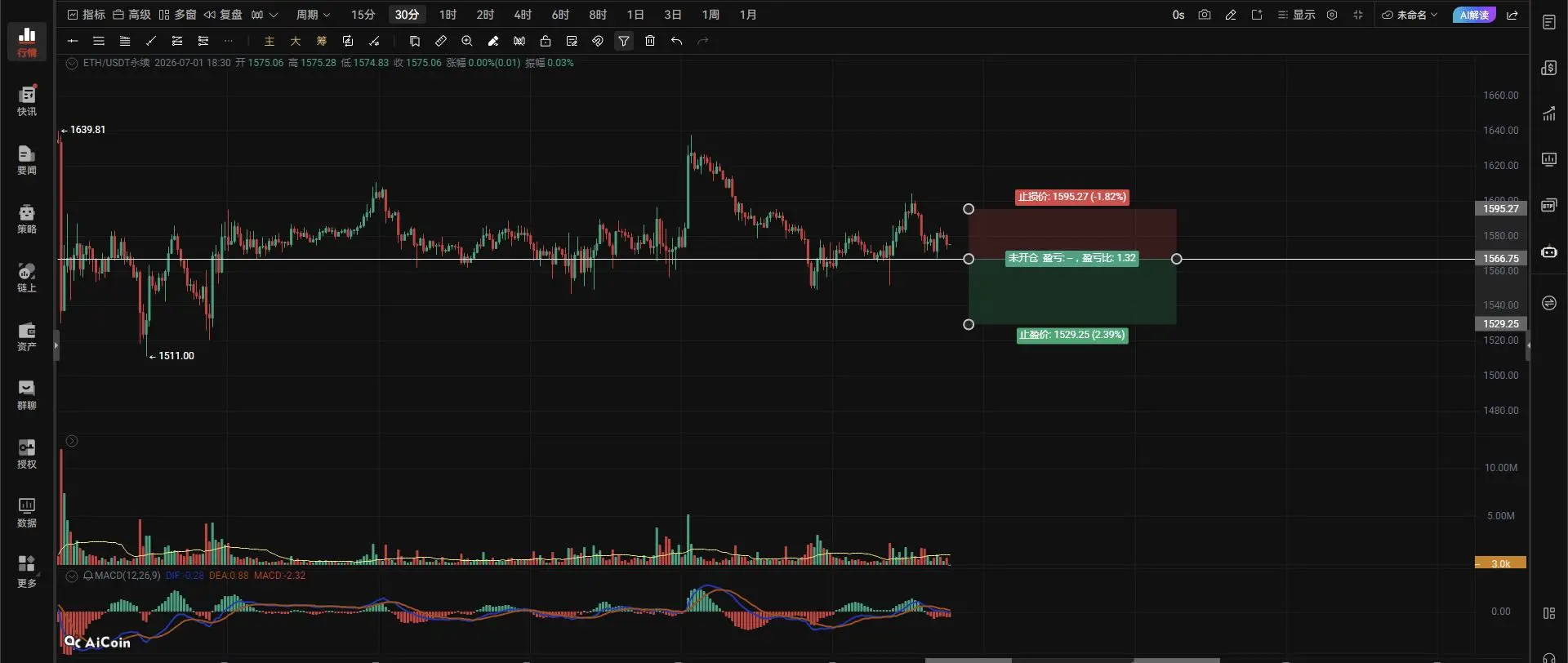Click the 止损价 1595.27 stop-loss label
This screenshot has width=1568, height=663.
(x=1072, y=197)
